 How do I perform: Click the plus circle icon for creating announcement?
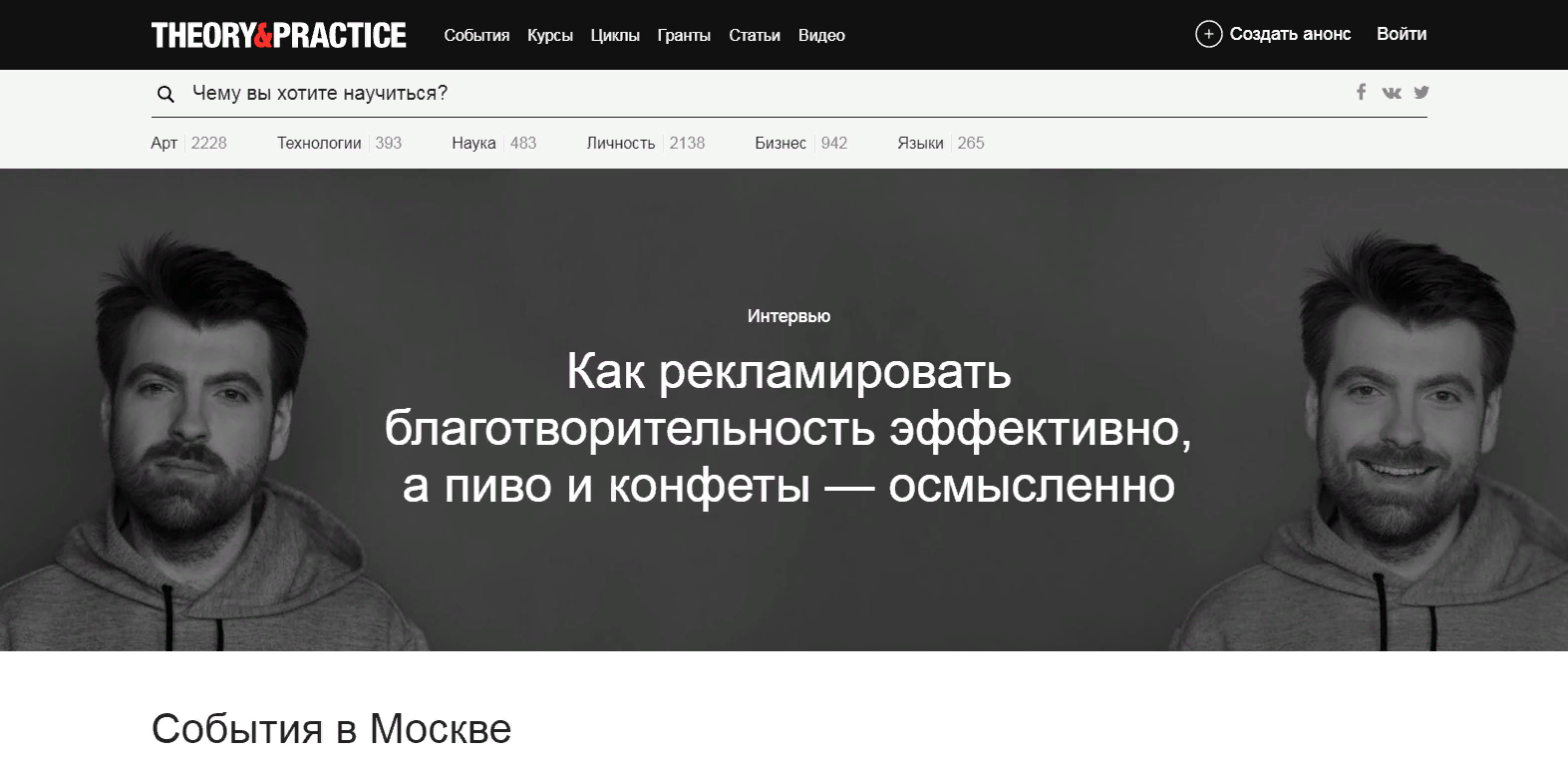tap(1208, 34)
